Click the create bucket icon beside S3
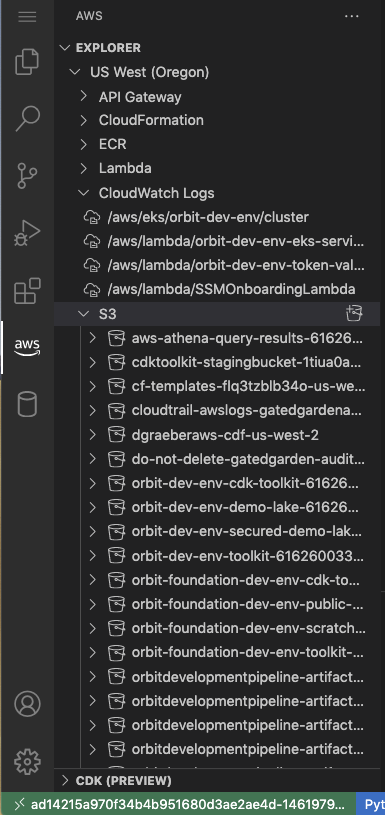This screenshot has height=815, width=385. coord(354,313)
